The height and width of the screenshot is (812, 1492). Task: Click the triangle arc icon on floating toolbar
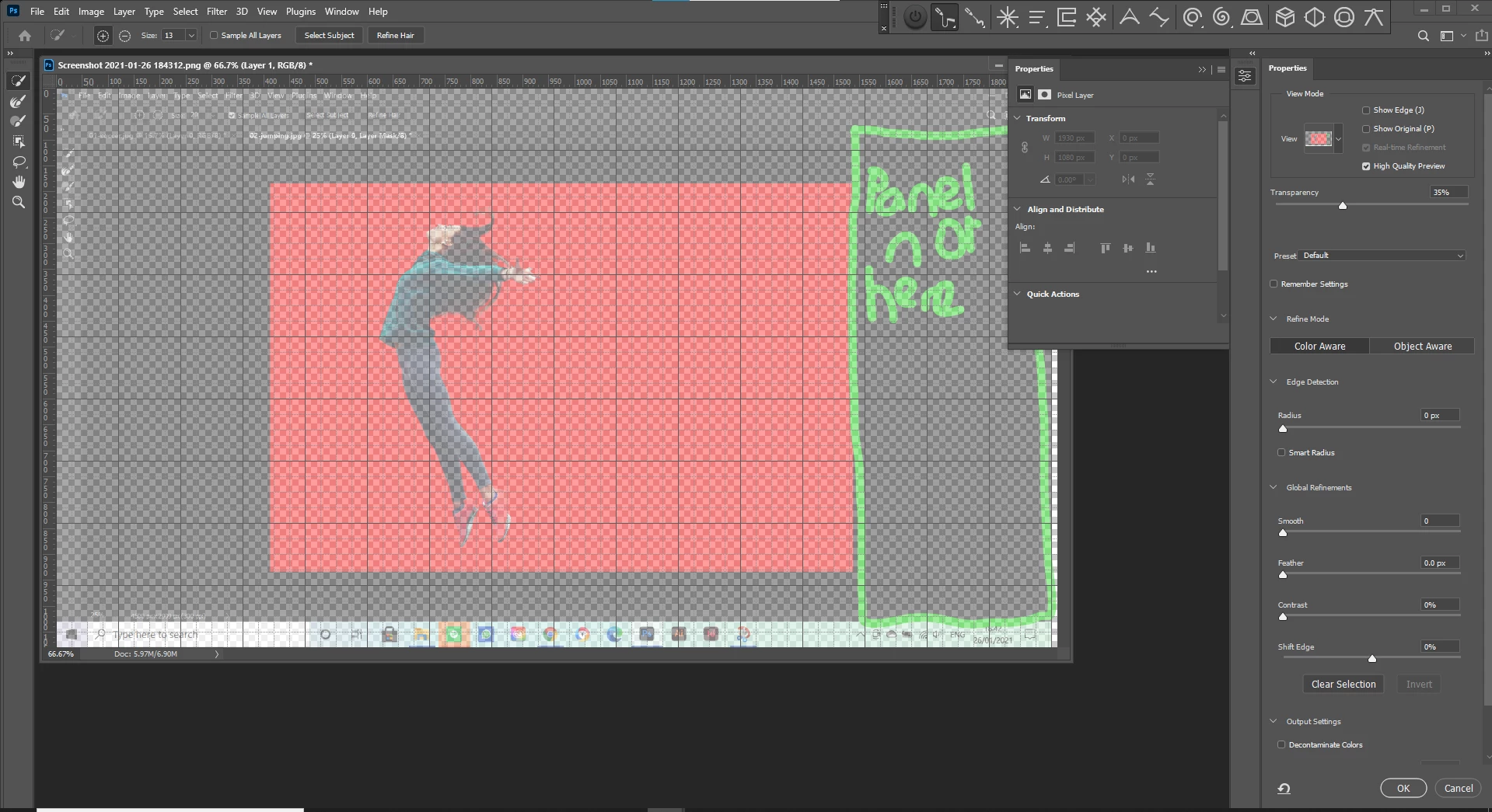click(1129, 17)
